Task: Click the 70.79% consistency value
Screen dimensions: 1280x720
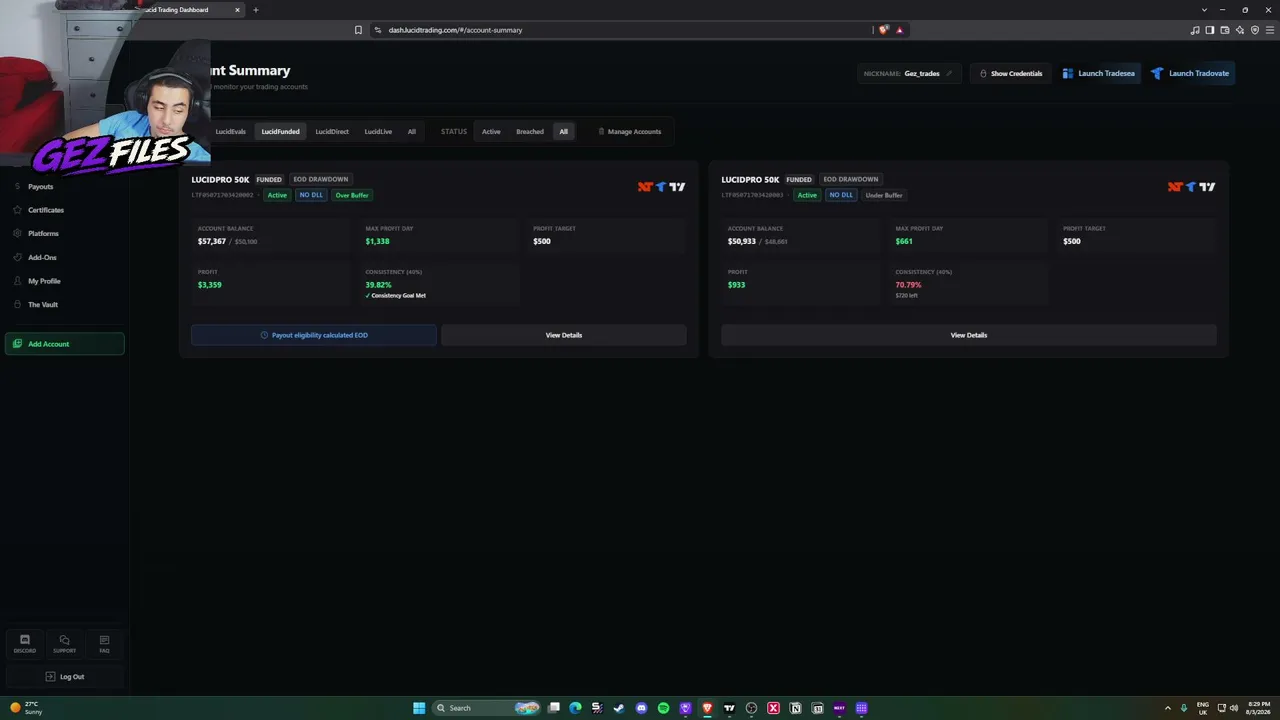Action: point(908,285)
